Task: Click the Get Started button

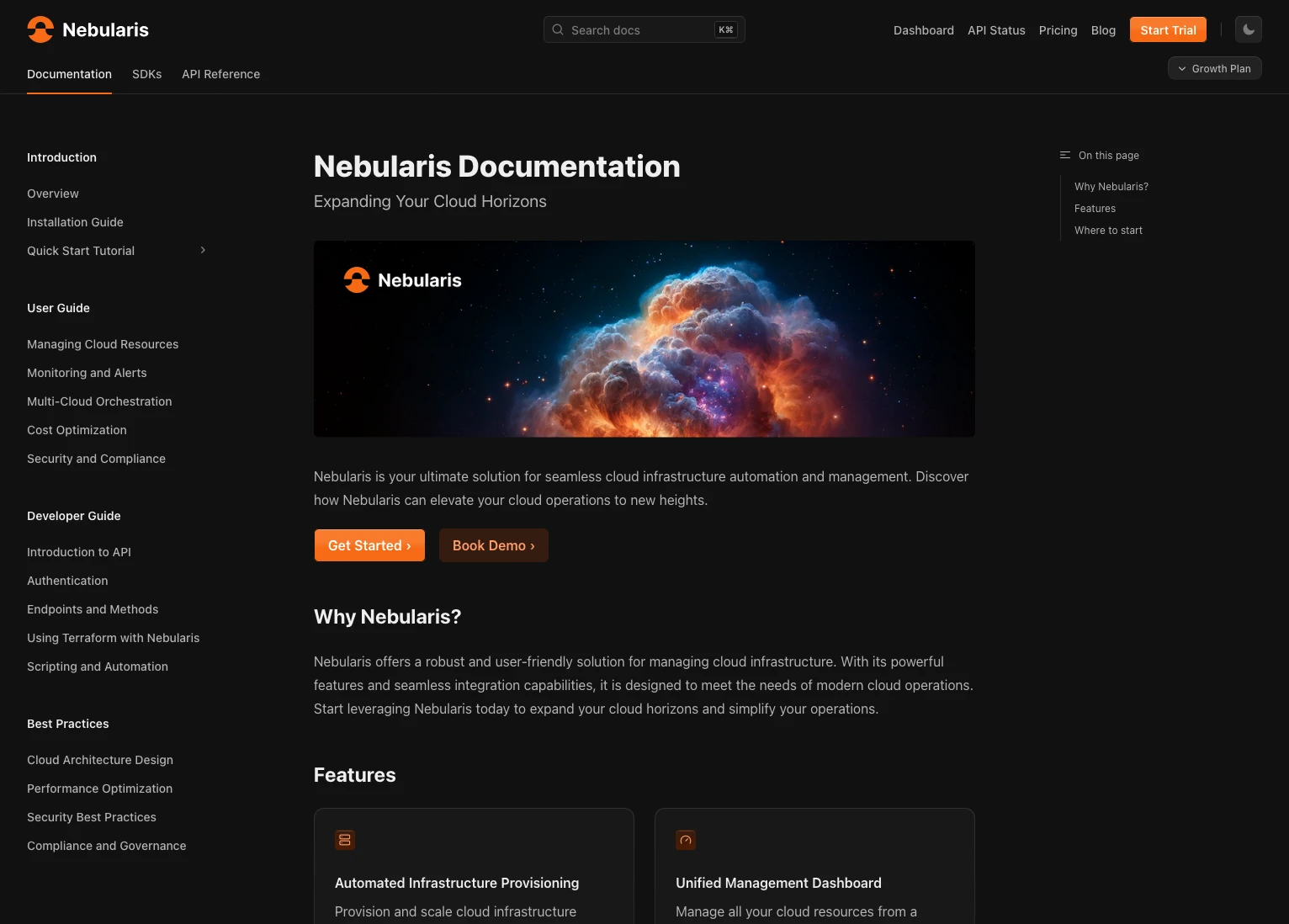Action: pyautogui.click(x=369, y=545)
